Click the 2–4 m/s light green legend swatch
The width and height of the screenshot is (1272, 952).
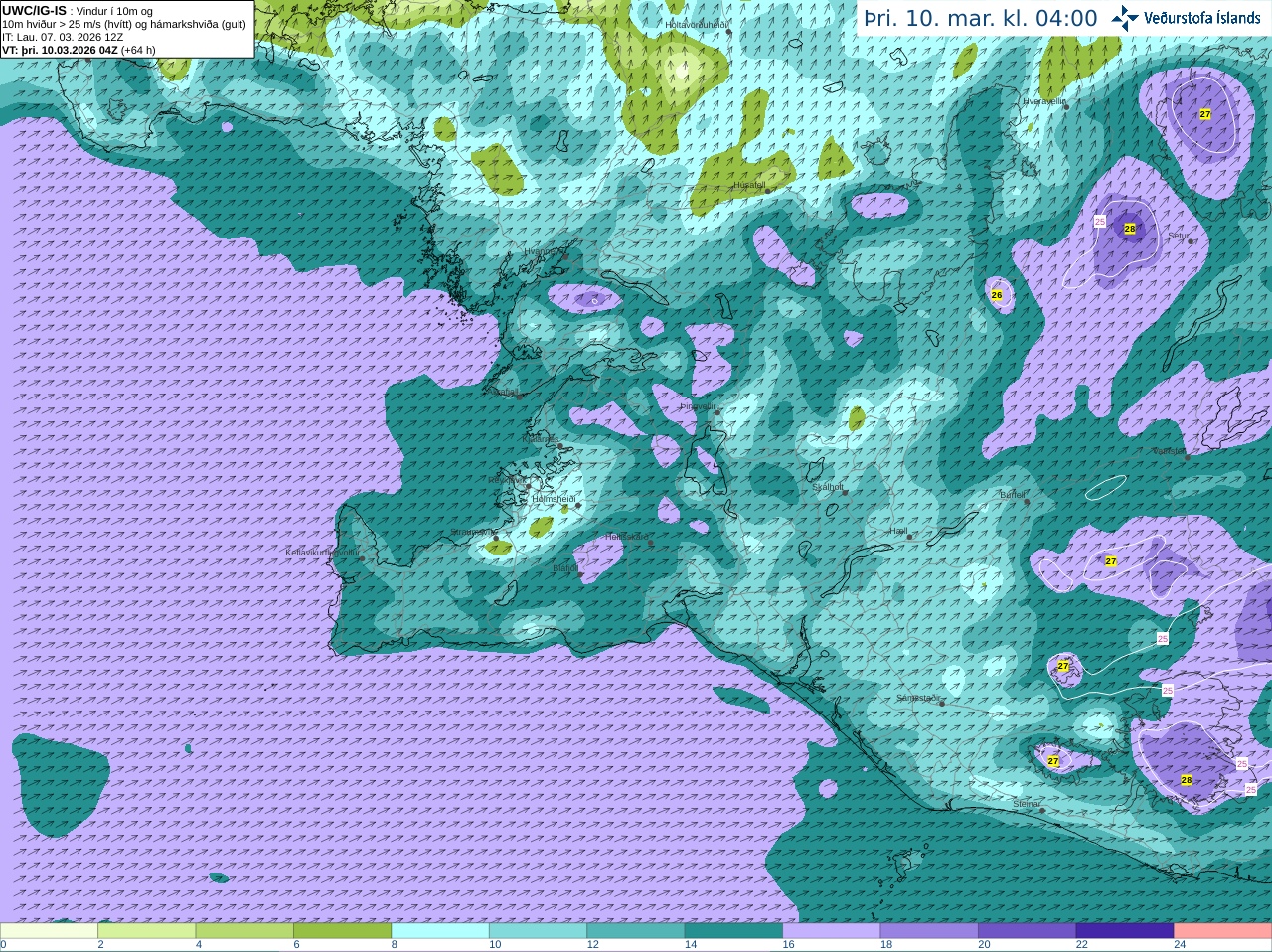[x=146, y=931]
